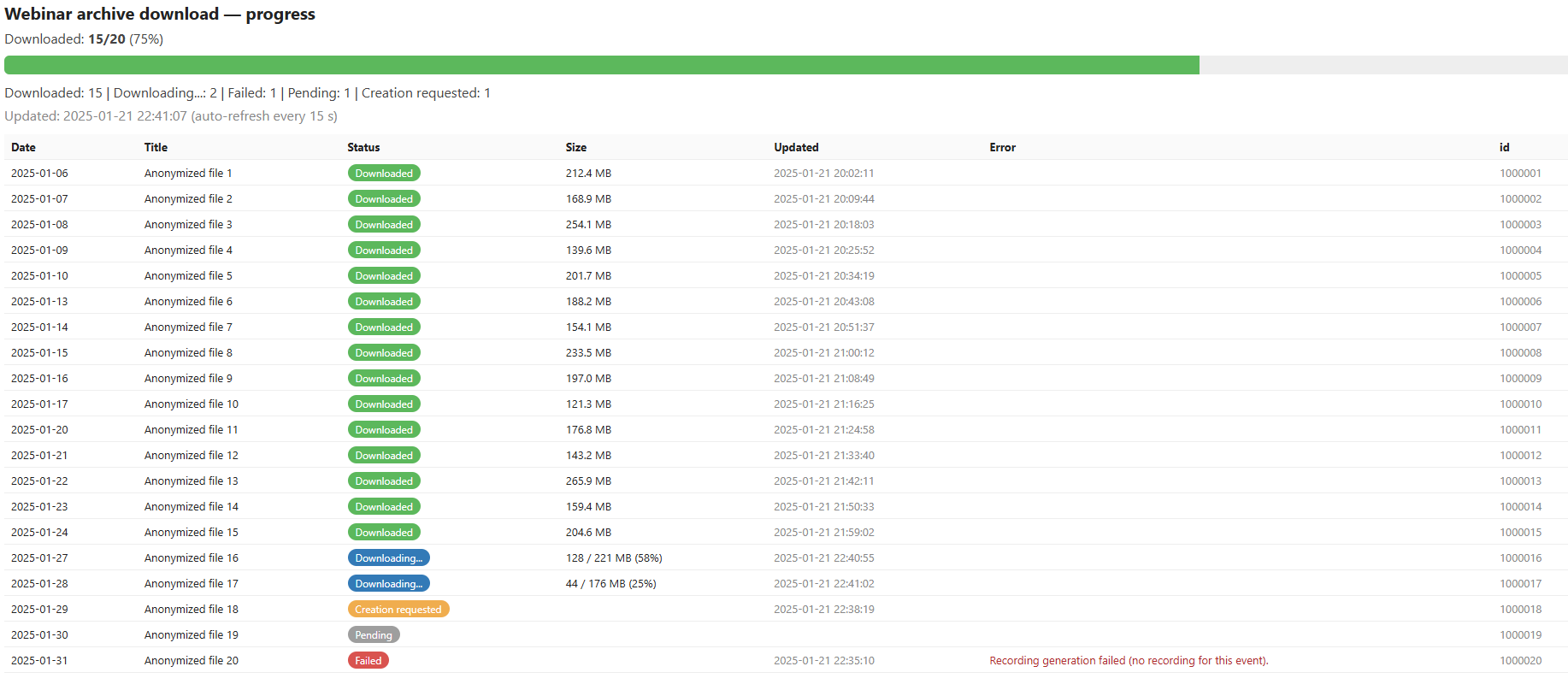Click the title 'Anonymized file 20'
1568x690 pixels.
[192, 660]
